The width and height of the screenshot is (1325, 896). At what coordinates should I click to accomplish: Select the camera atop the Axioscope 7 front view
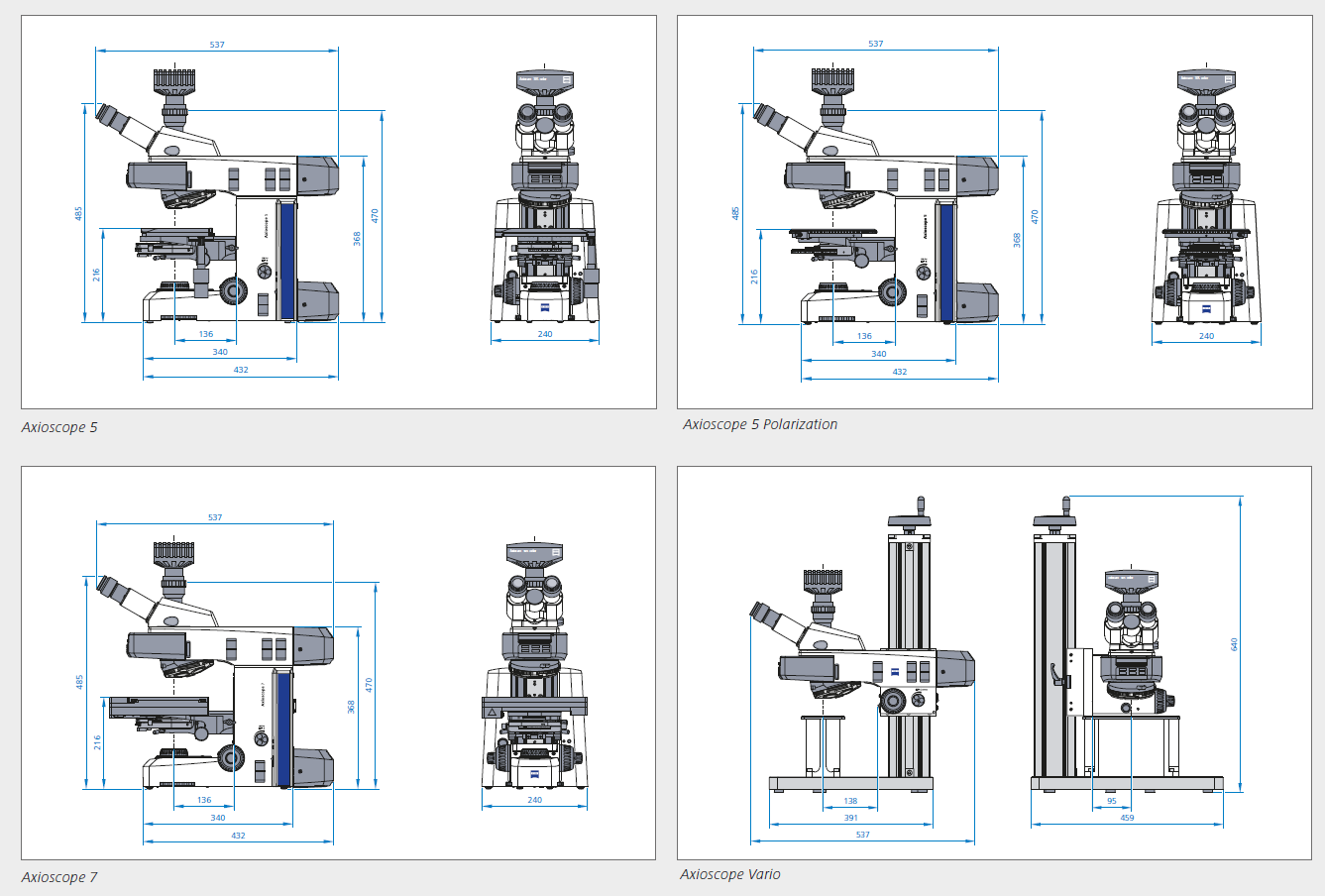point(534,553)
